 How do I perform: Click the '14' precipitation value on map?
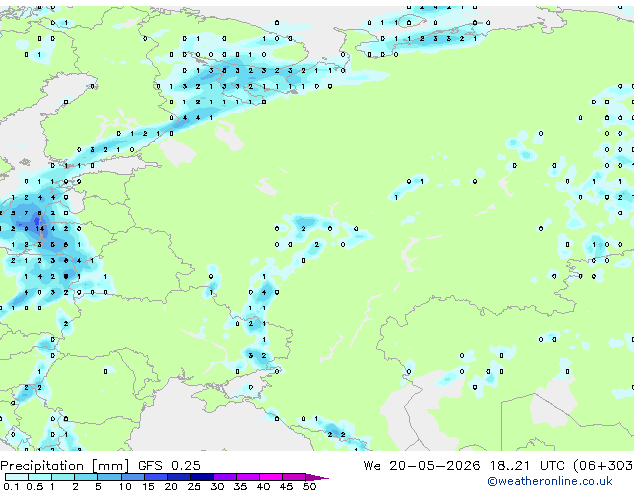39,229
